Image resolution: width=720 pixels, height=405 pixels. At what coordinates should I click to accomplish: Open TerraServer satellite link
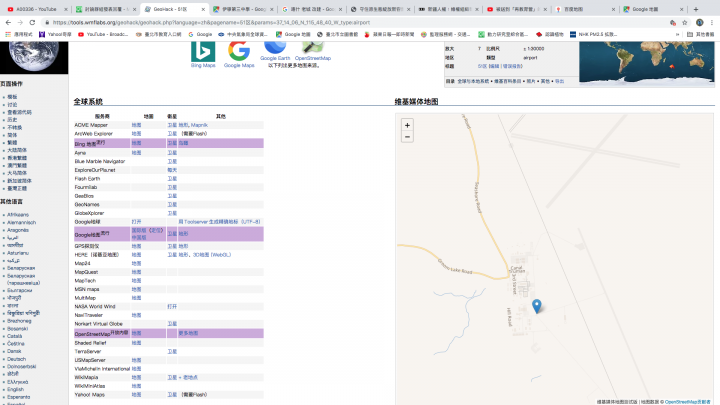172,351
